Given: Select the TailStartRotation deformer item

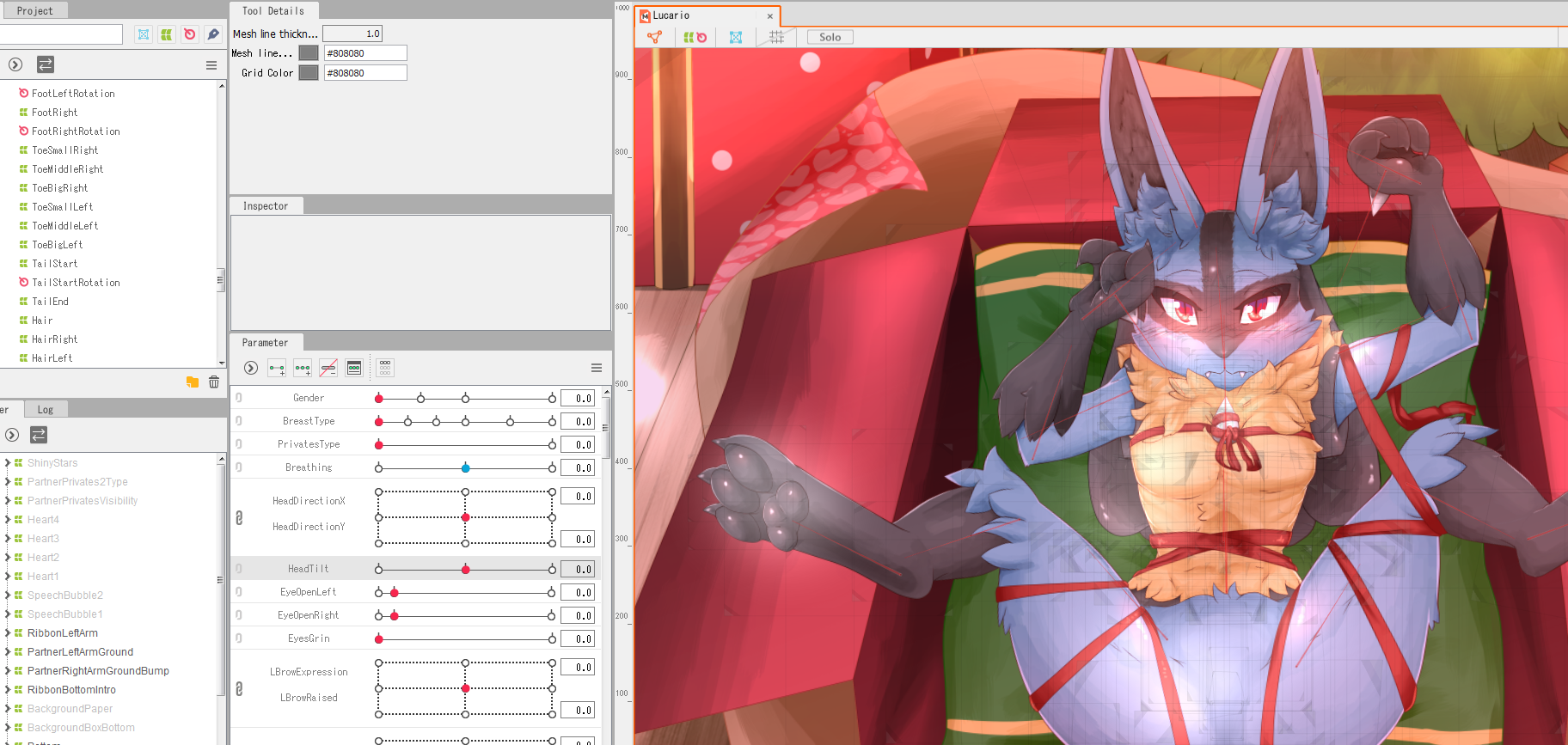Looking at the screenshot, I should click(76, 283).
